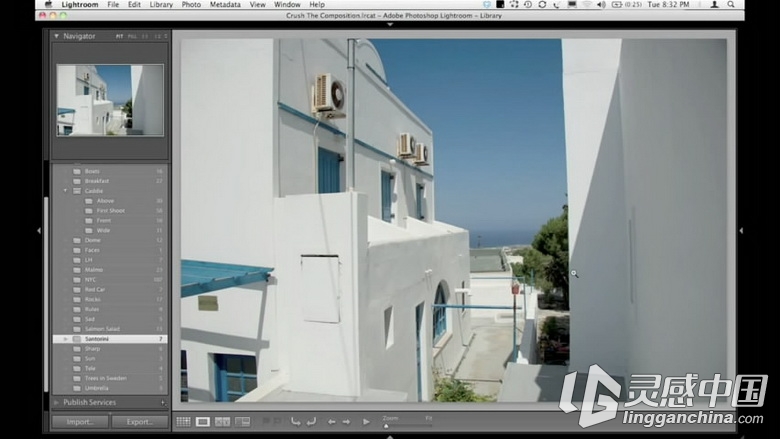Collapse the Caddie folder

(65, 191)
